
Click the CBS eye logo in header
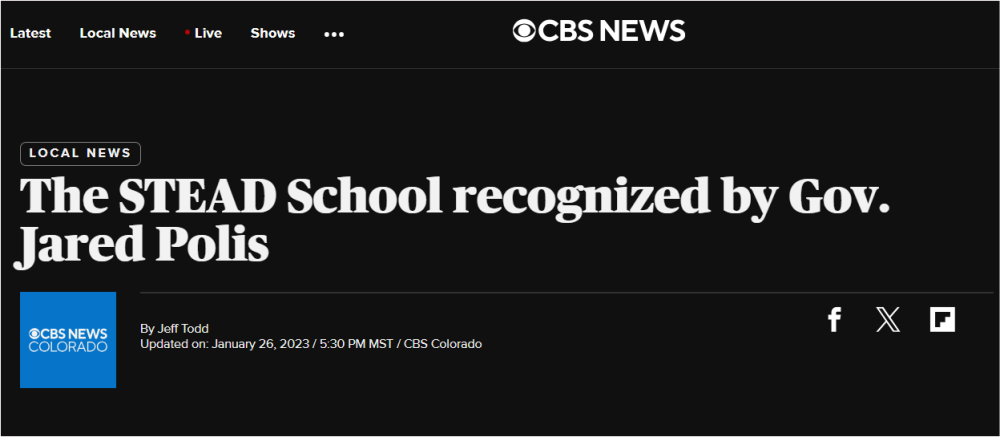tap(525, 32)
